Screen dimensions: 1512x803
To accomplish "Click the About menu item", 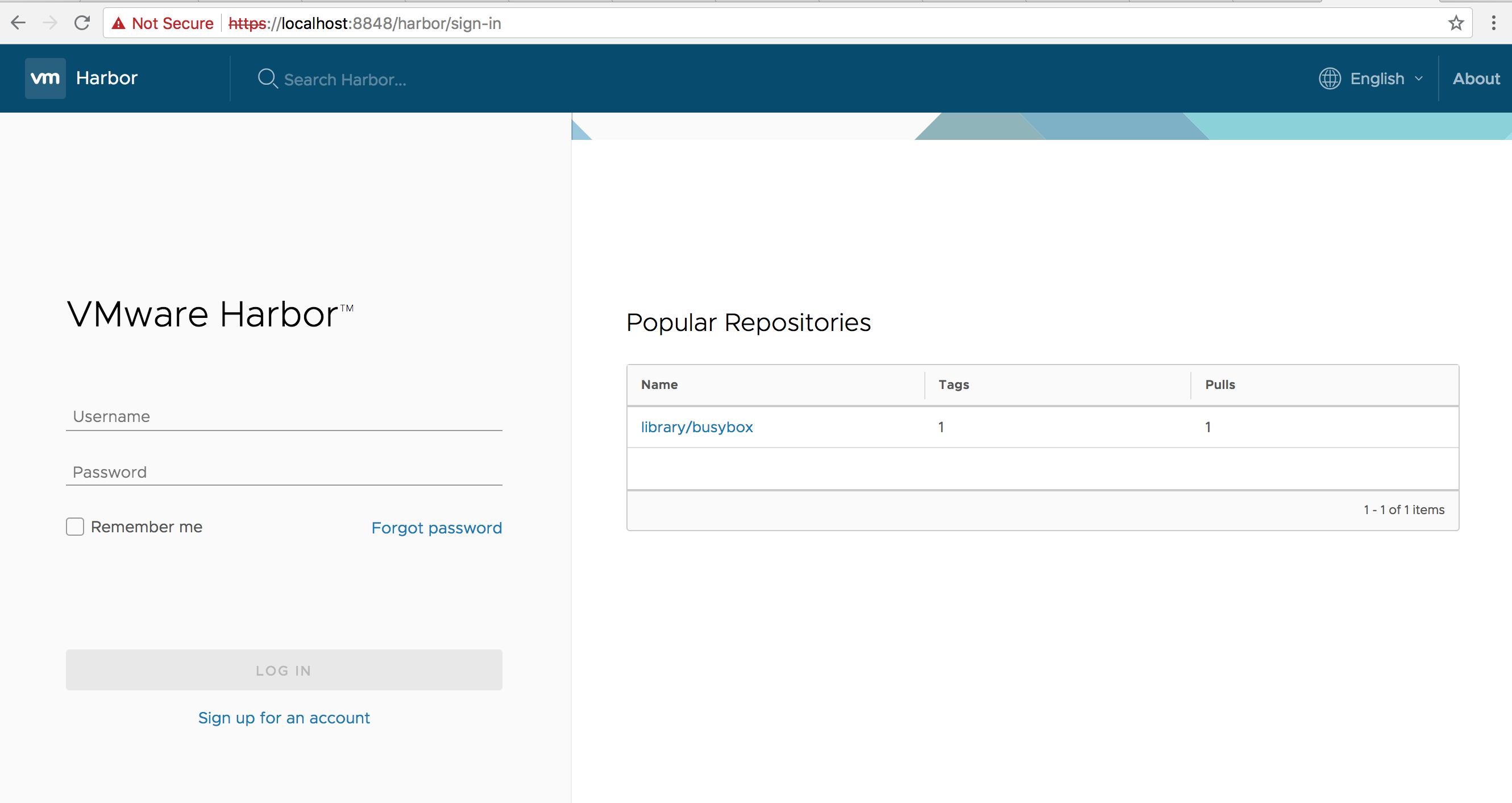I will tap(1476, 78).
